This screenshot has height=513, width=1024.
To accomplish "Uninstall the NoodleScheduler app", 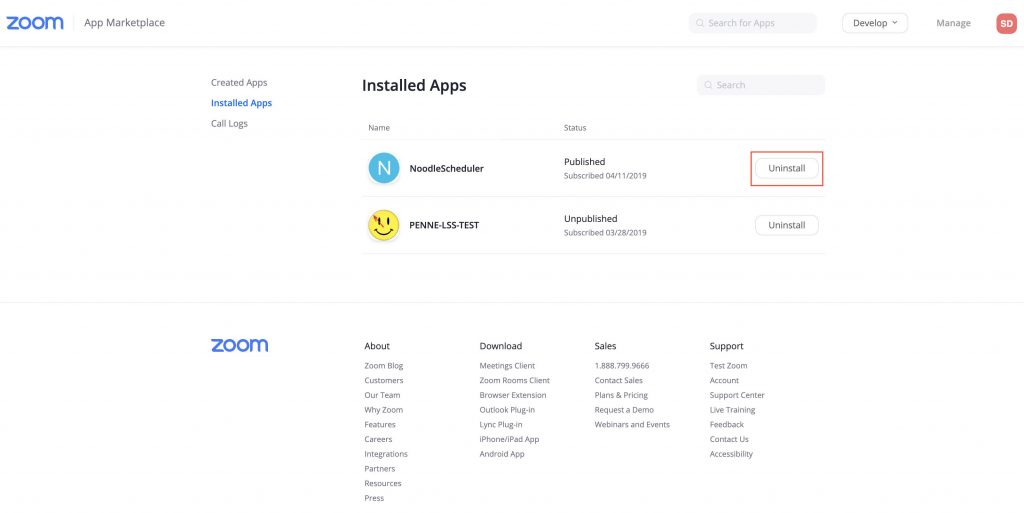I will click(787, 168).
